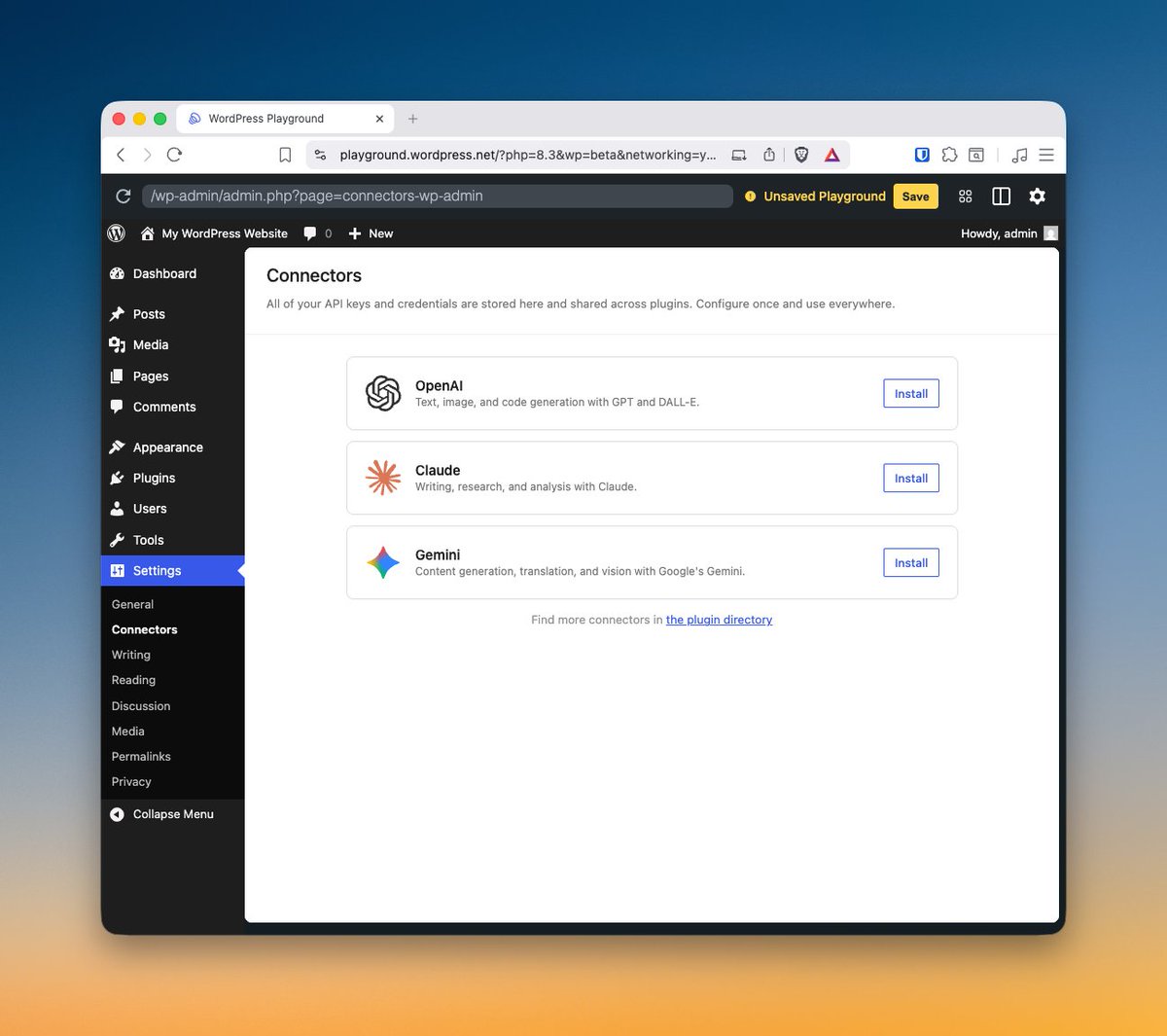Open the browser sidebar search panel icon

click(x=976, y=155)
